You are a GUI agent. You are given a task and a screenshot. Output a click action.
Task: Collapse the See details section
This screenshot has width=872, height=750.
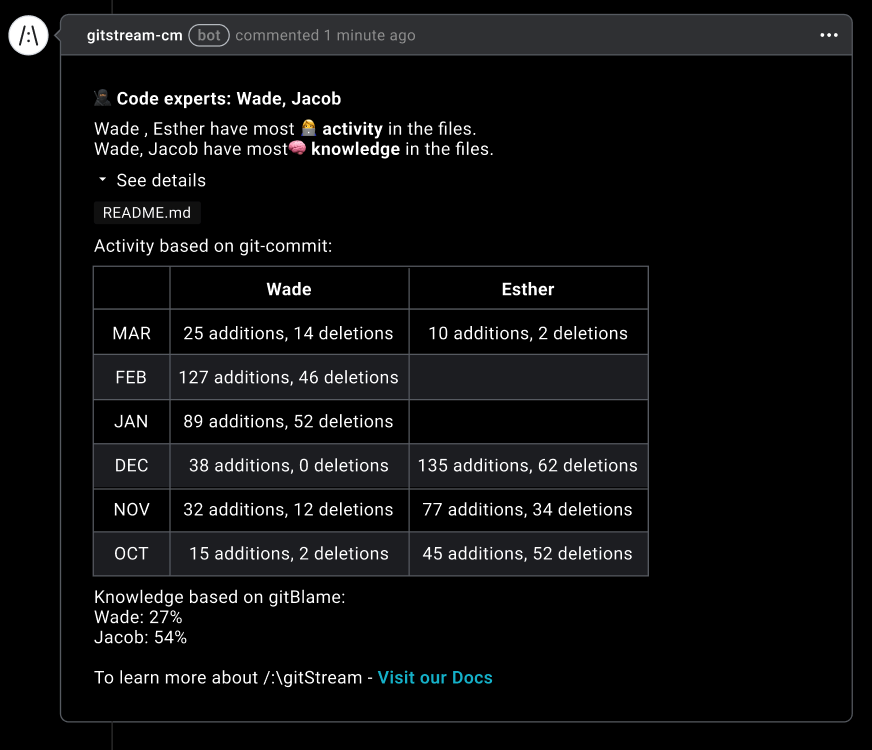[160, 181]
